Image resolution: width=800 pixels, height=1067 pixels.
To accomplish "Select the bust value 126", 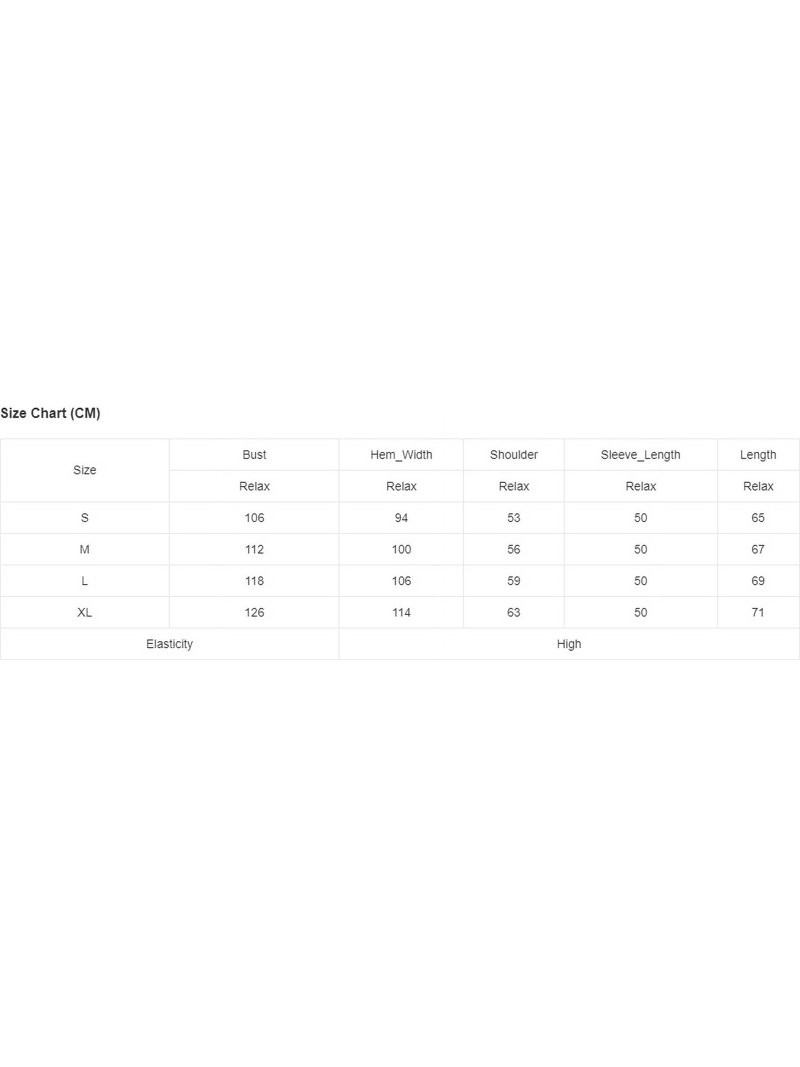I will coord(254,612).
